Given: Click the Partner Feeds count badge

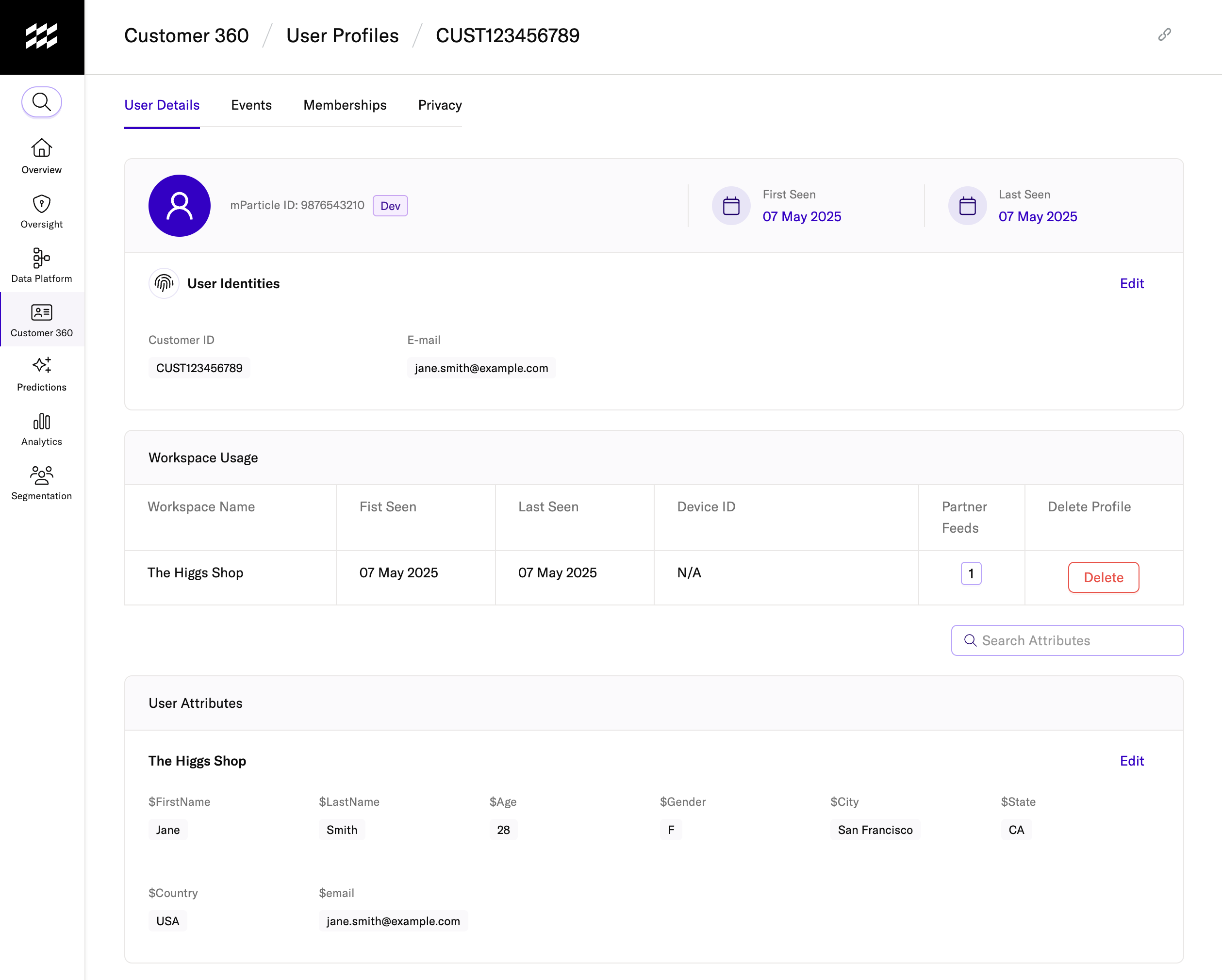Looking at the screenshot, I should pos(970,573).
